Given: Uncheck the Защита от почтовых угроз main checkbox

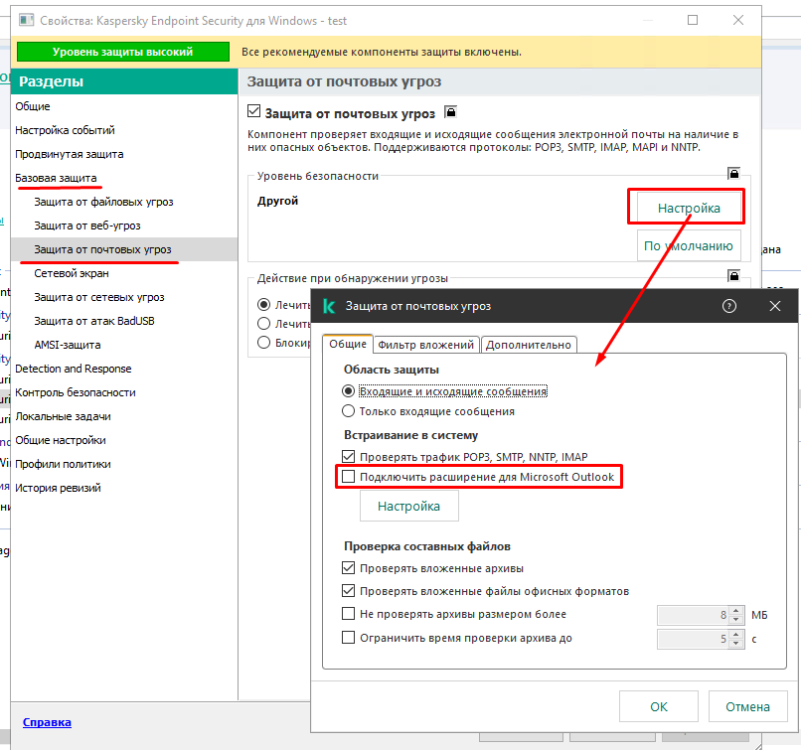Looking at the screenshot, I should tap(254, 111).
